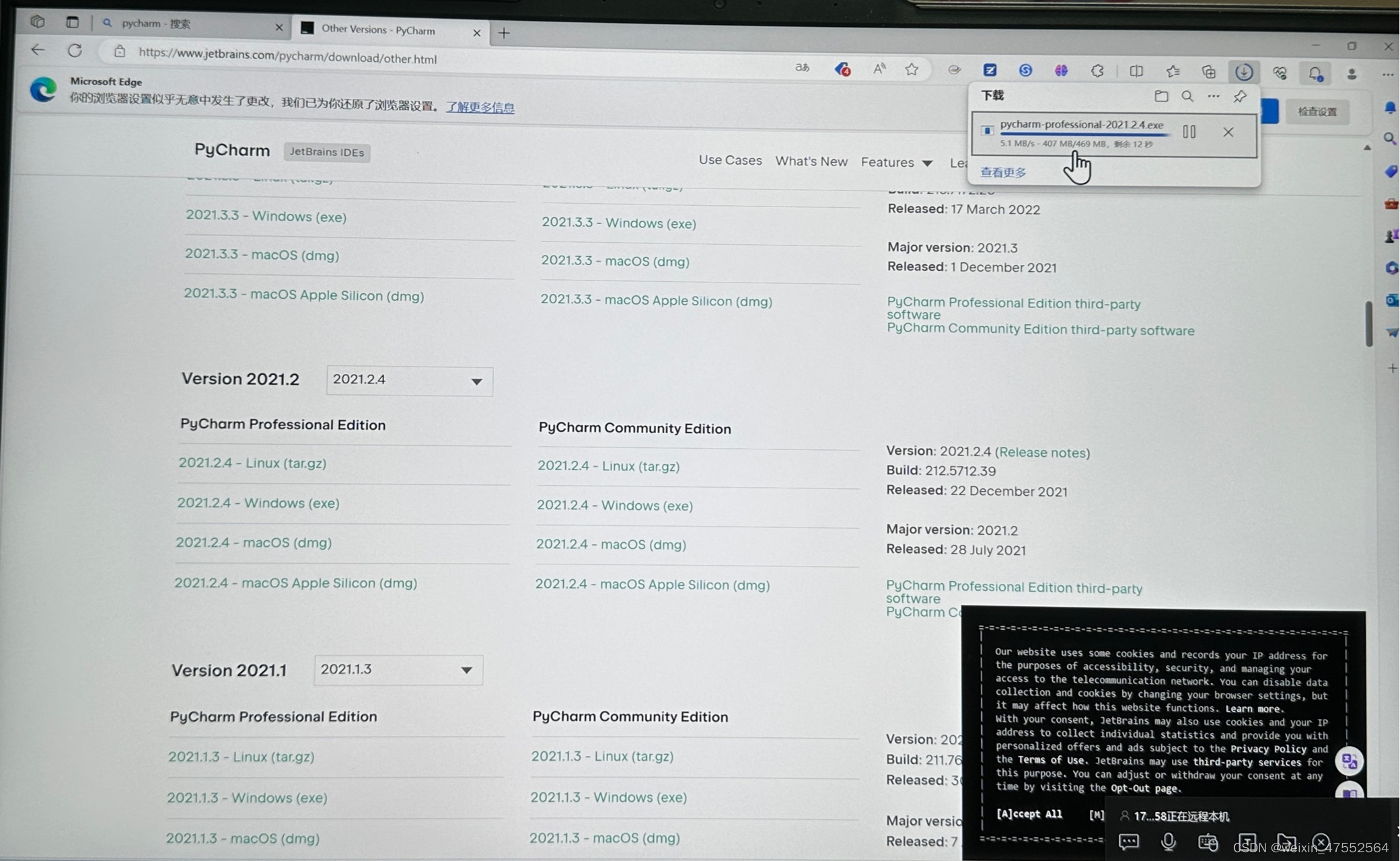The image size is (1400, 861).
Task: Open the Version 2021.1 dropdown showing 2021.1.3
Action: (398, 670)
